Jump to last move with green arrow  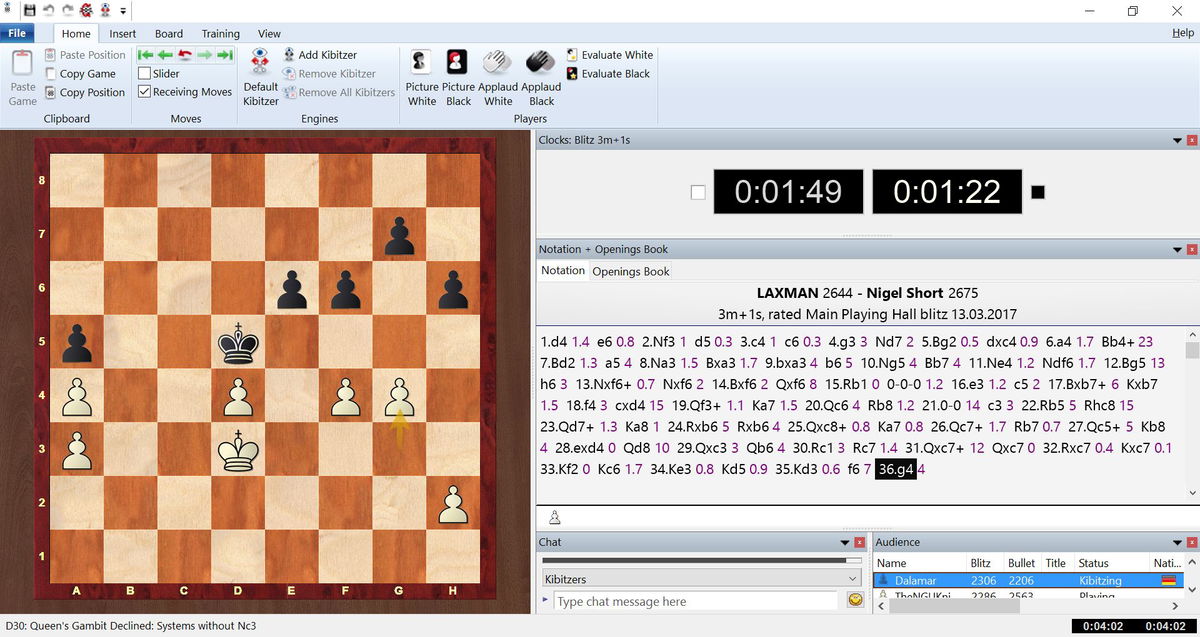225,55
